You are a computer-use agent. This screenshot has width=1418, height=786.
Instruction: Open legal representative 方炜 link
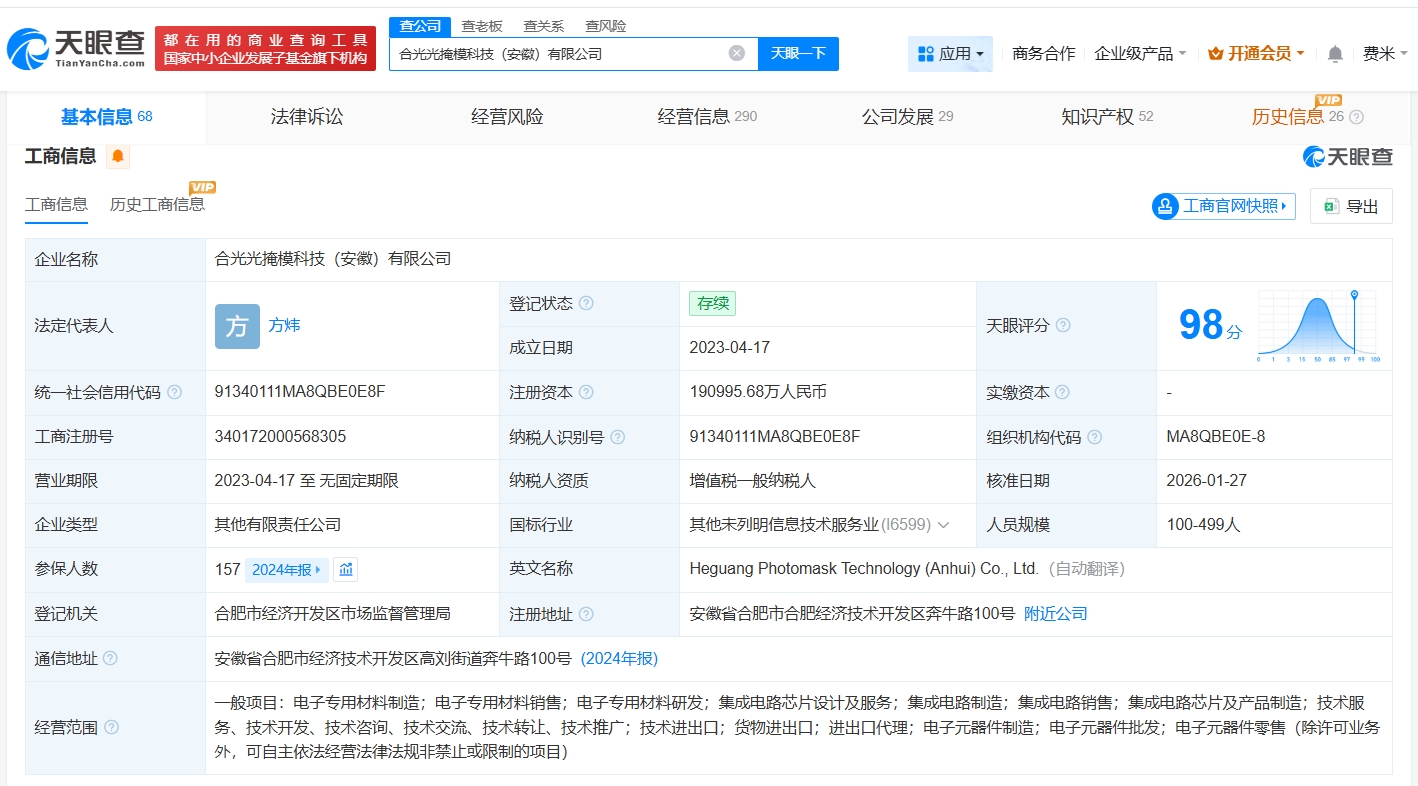tap(284, 325)
